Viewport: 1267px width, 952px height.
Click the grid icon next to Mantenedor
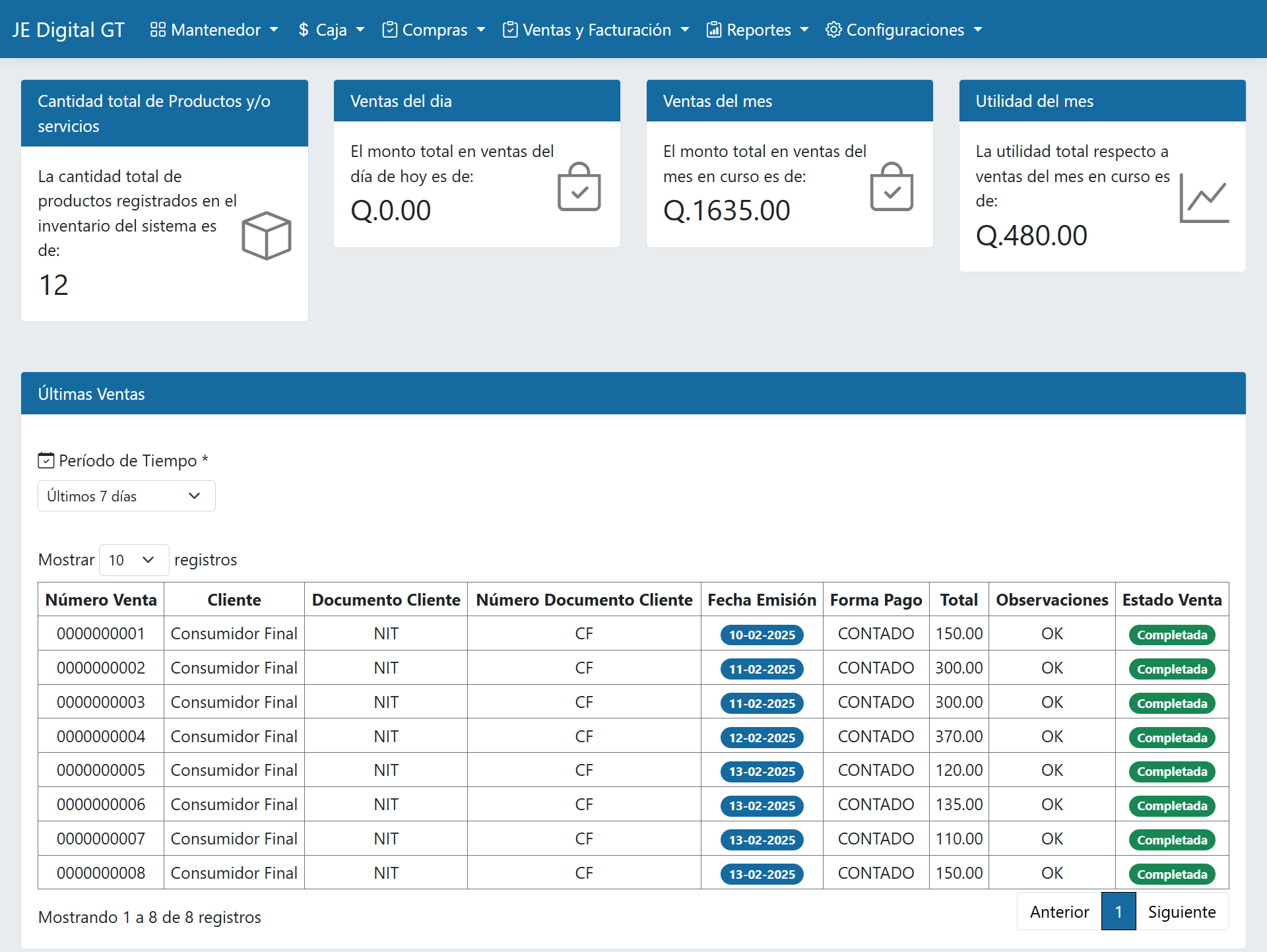click(158, 30)
